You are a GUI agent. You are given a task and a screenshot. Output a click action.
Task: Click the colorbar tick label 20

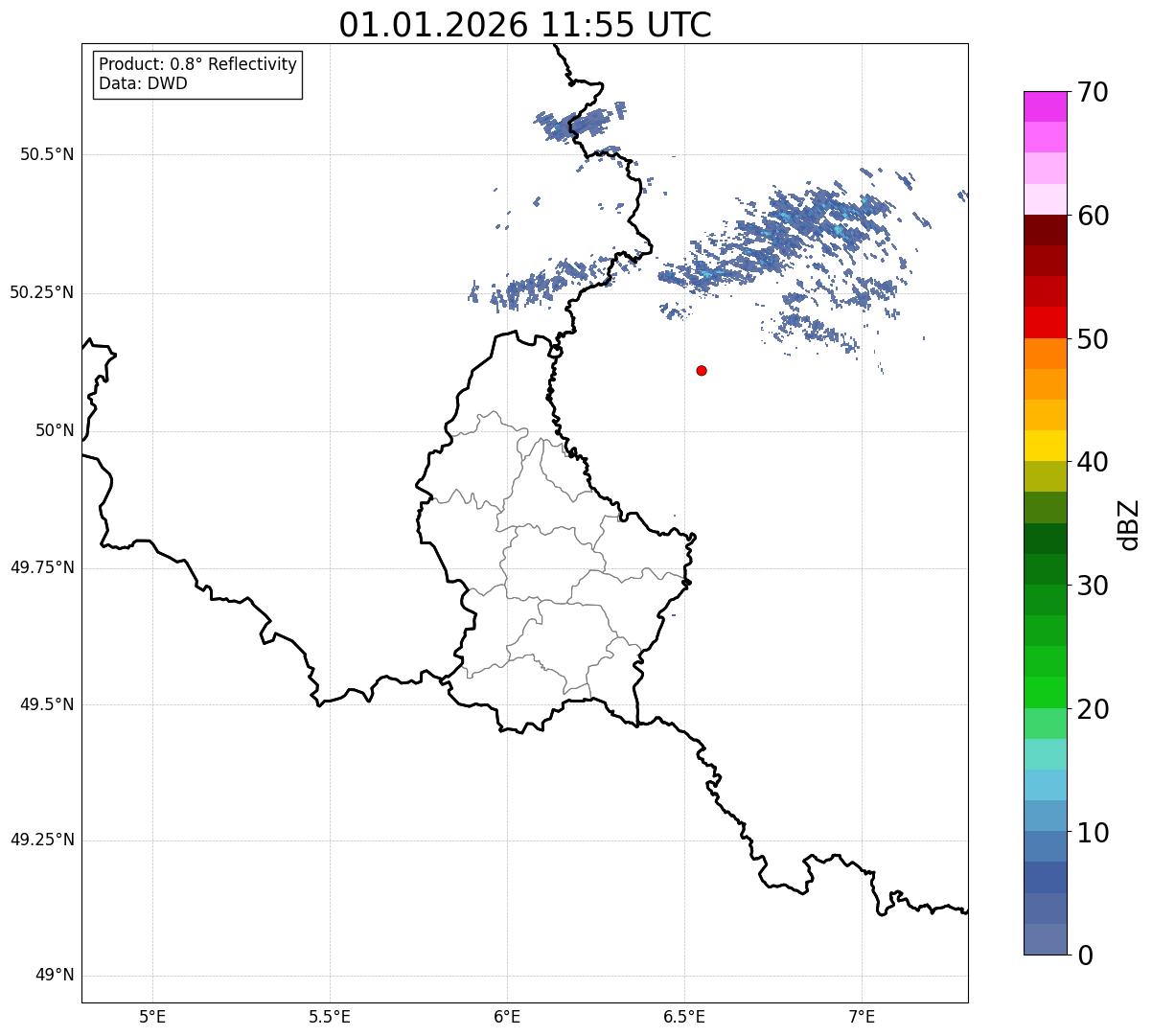click(x=1093, y=709)
